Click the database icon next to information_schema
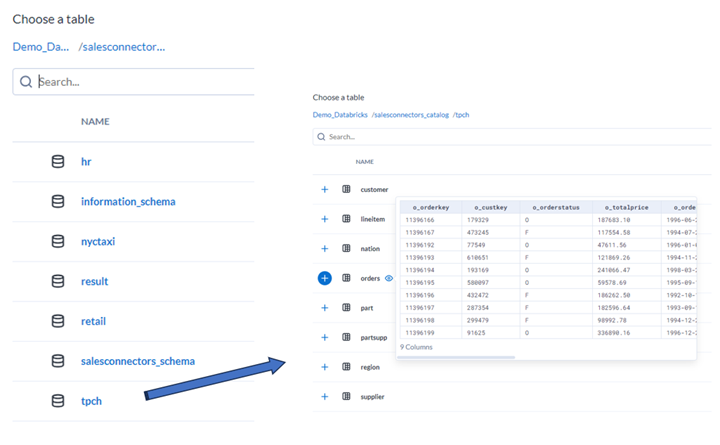The height and width of the screenshot is (445, 720). 58,202
